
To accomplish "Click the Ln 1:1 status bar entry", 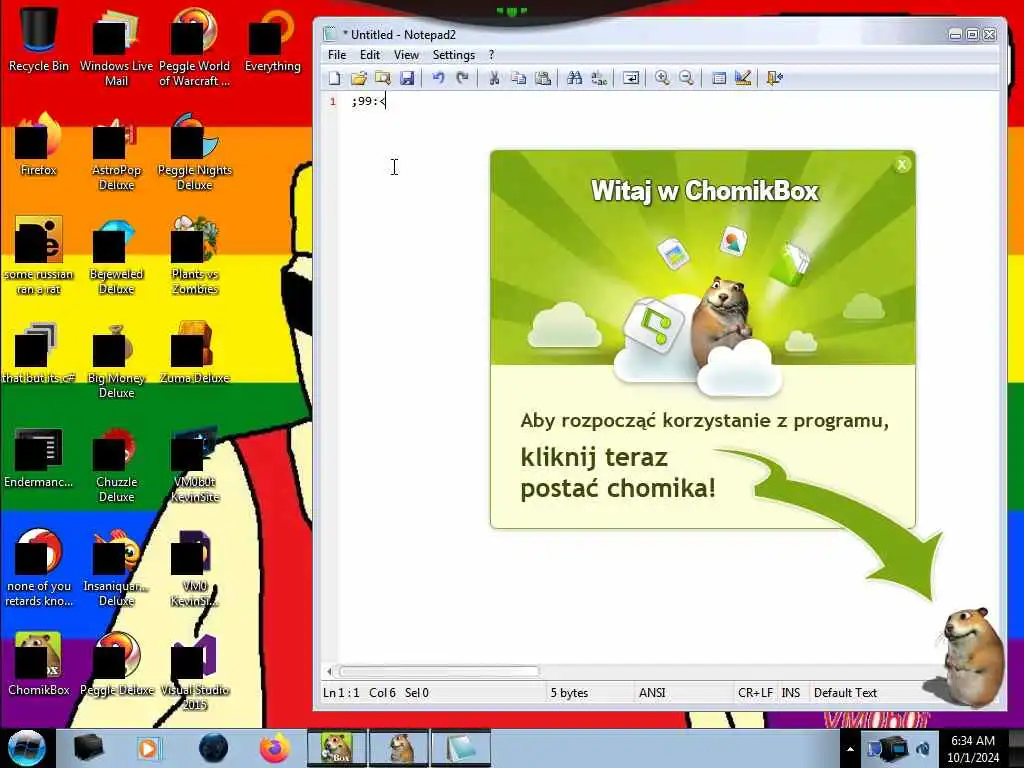I will click(341, 693).
